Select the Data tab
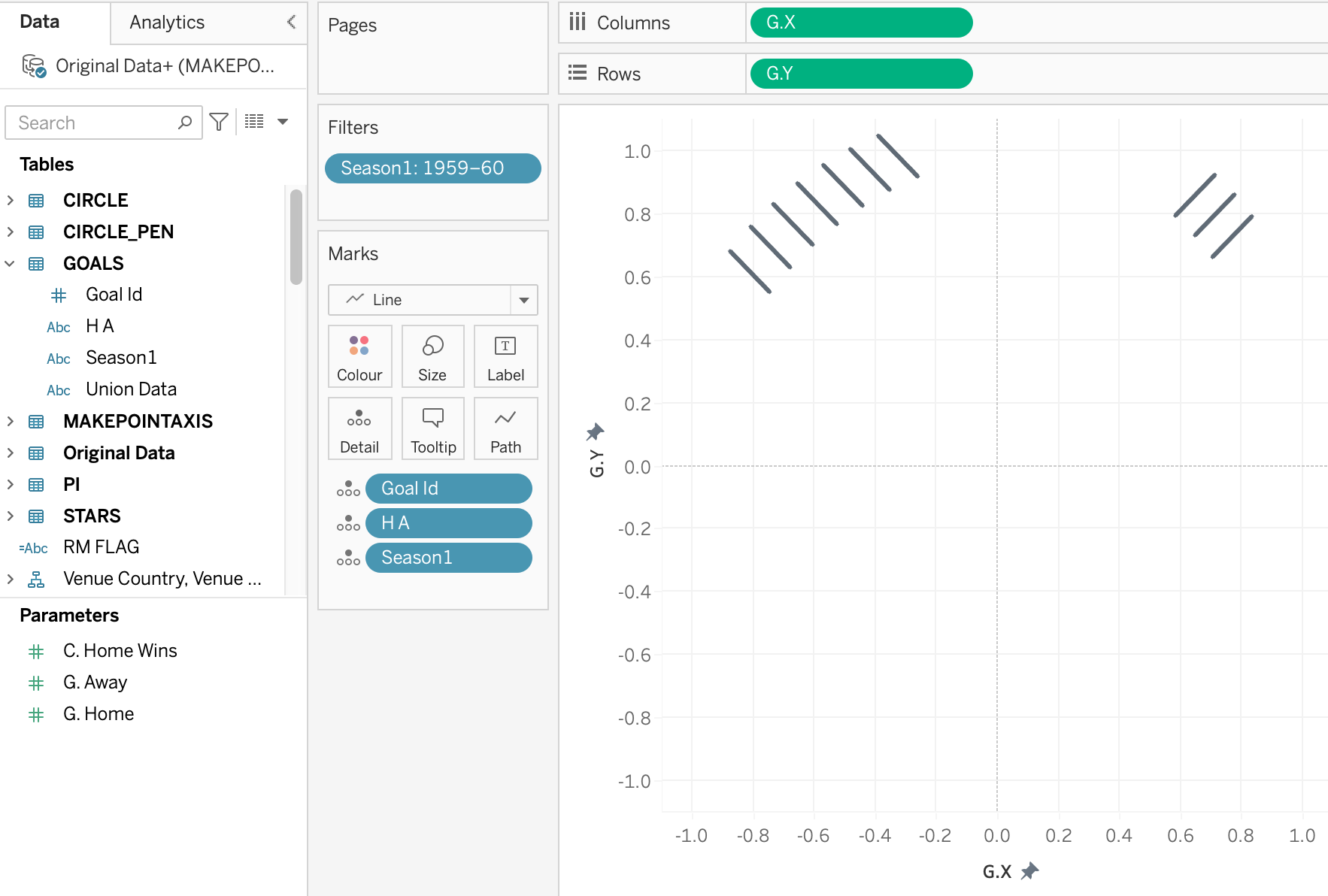The width and height of the screenshot is (1328, 896). (40, 23)
